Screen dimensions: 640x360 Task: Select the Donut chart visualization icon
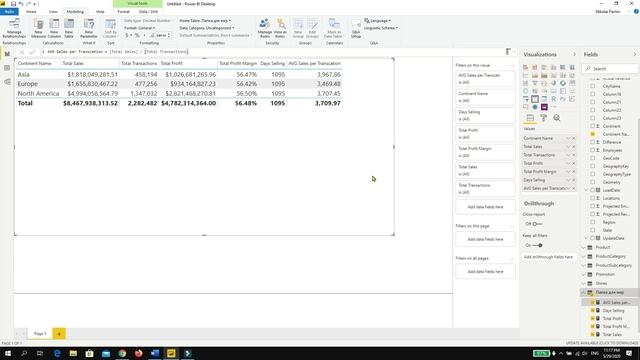[x=563, y=83]
